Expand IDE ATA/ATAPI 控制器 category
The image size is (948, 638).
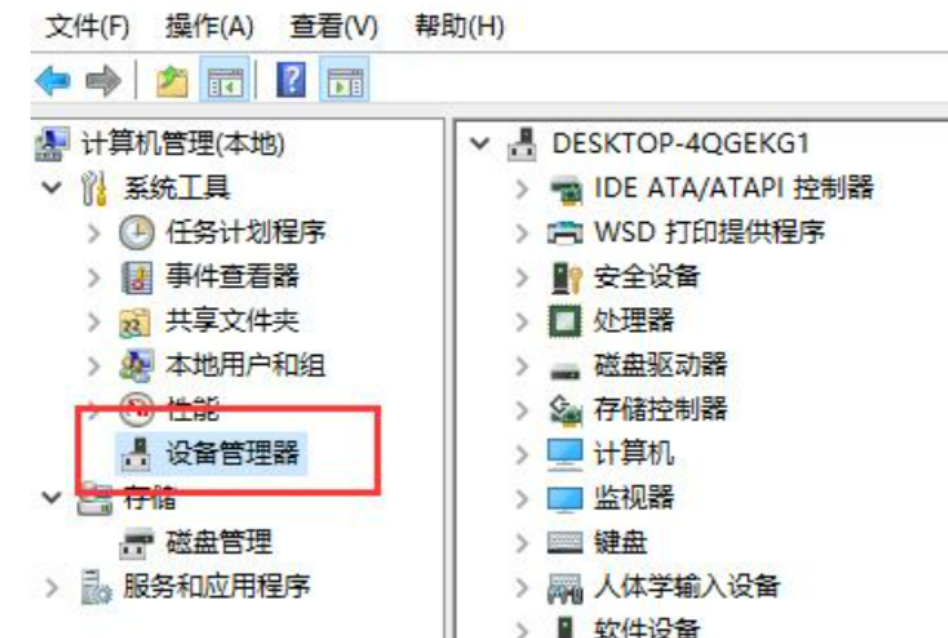tap(522, 189)
